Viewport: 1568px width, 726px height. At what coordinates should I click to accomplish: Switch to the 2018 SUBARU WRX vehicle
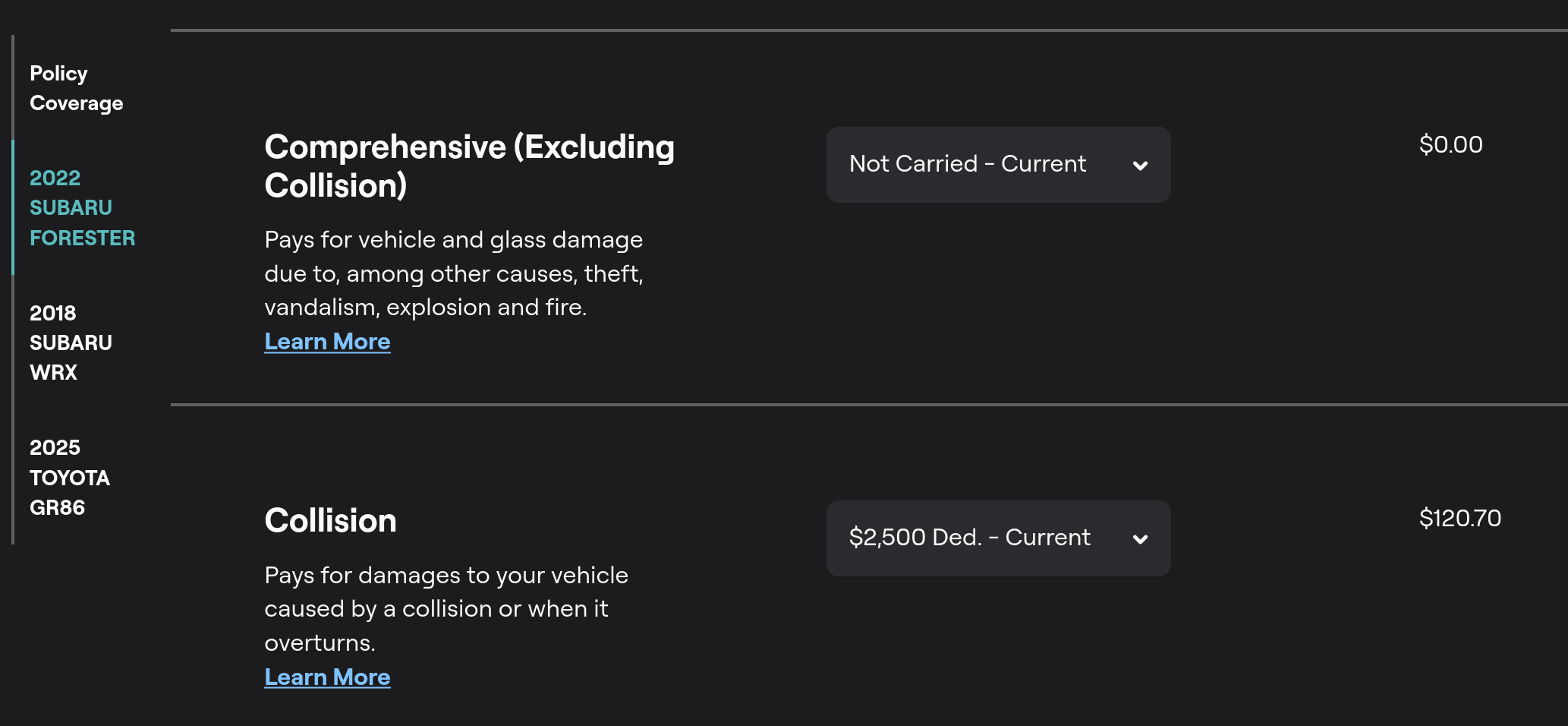(71, 342)
